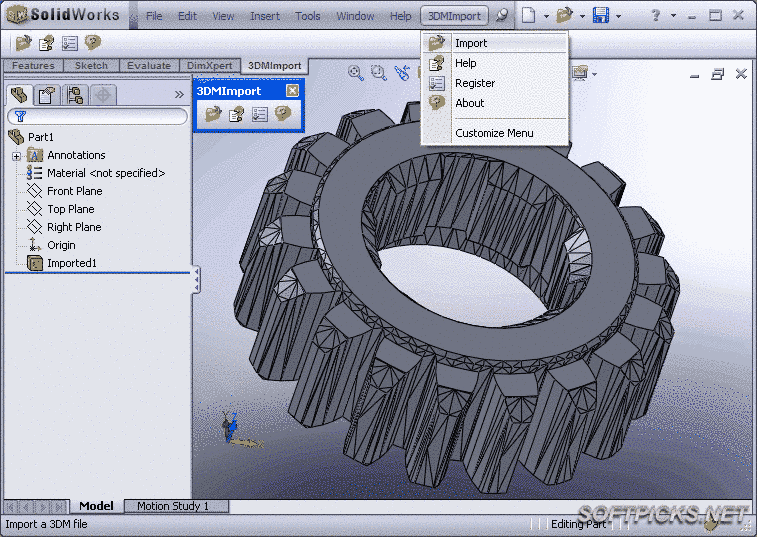Expand the dropdown arrow next to Save

(618, 17)
